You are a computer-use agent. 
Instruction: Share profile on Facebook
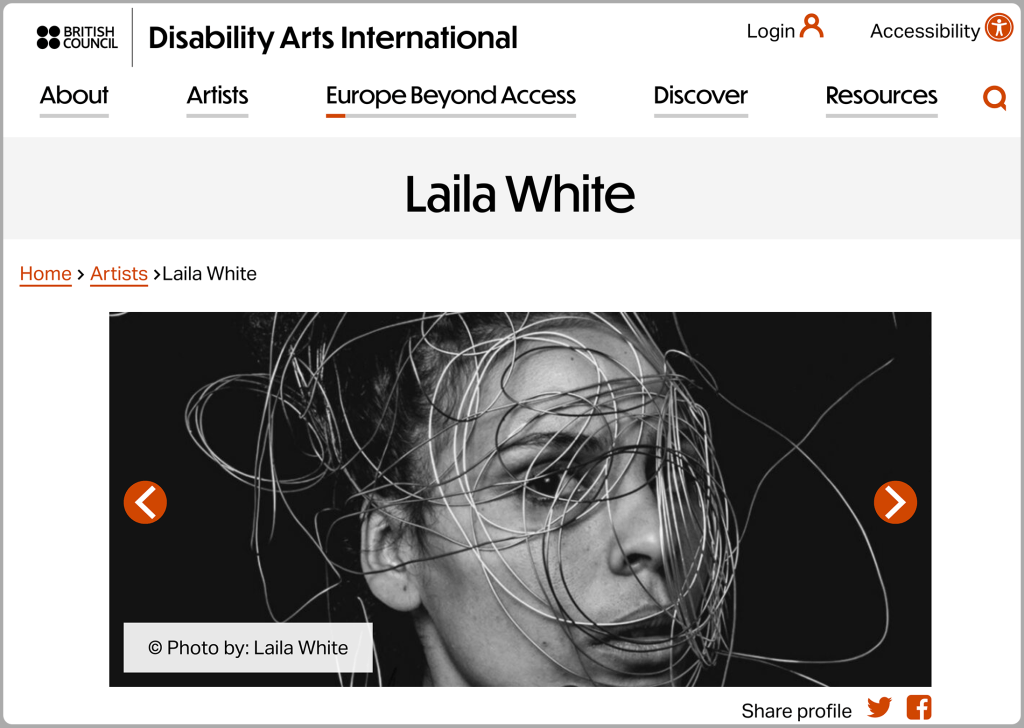pos(919,707)
